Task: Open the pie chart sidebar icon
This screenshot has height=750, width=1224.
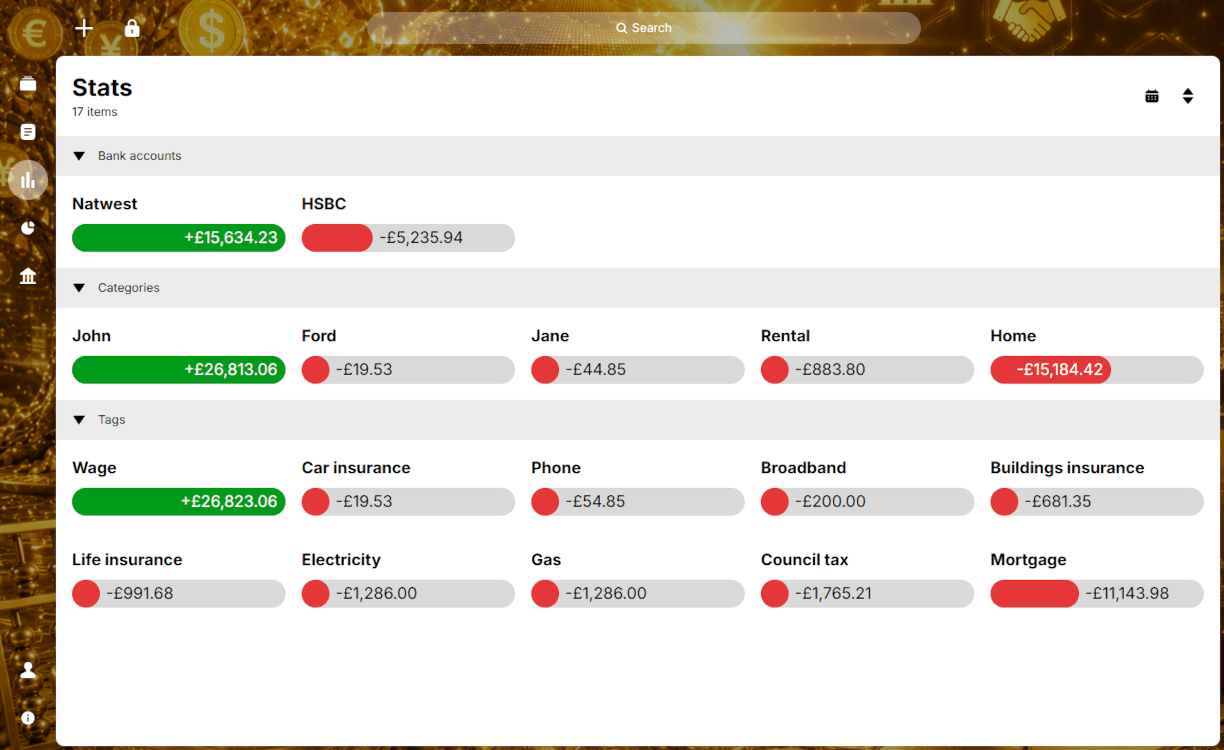Action: [x=28, y=228]
